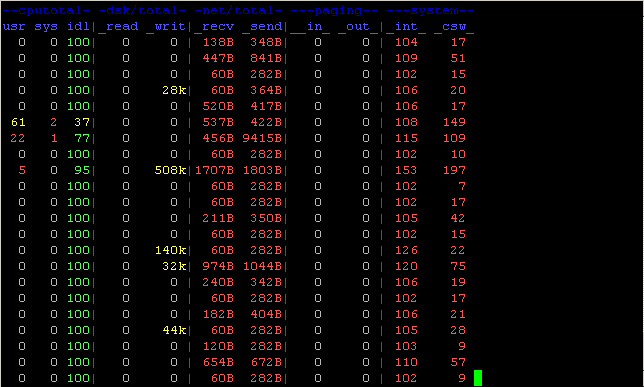The image size is (644, 387).
Task: Select the recv value 974B
Action: (x=218, y=266)
